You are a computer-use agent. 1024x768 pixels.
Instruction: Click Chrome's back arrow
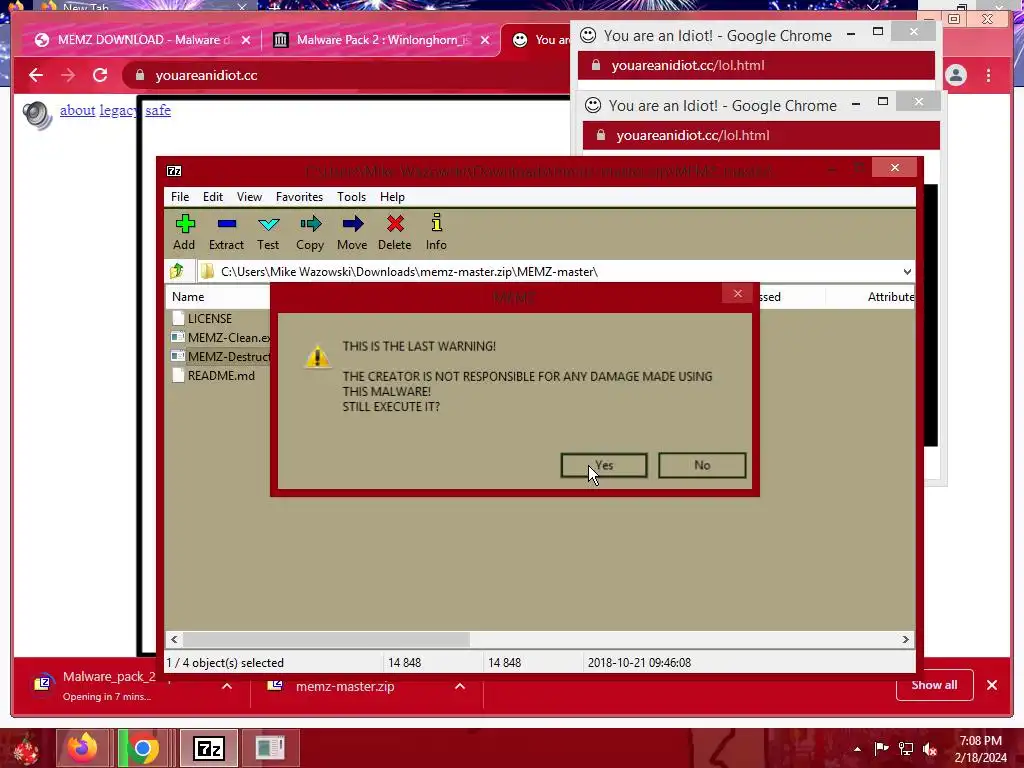36,75
